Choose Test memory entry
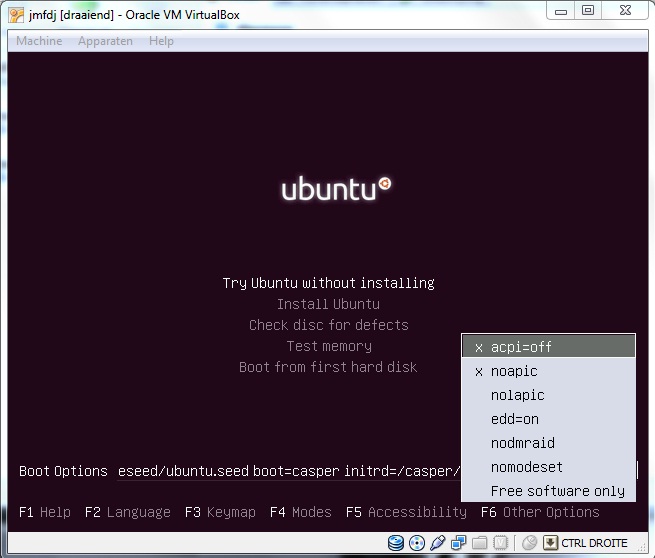Image resolution: width=655 pixels, height=558 pixels. point(329,346)
